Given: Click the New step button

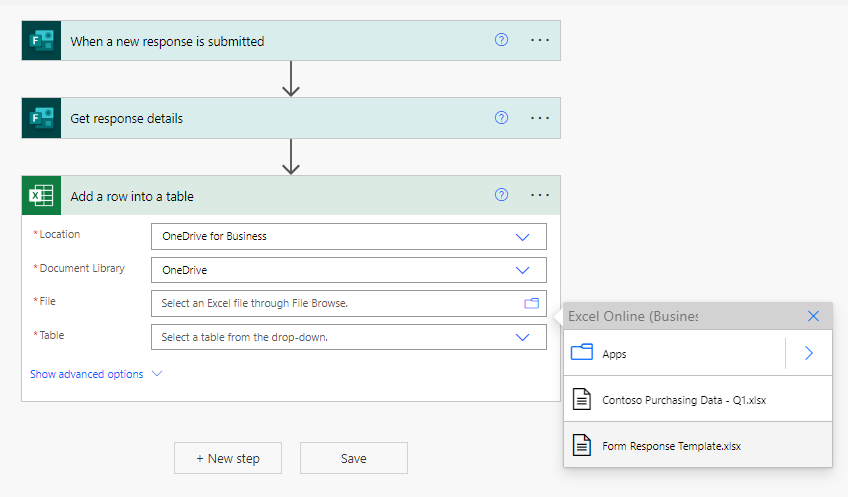Looking at the screenshot, I should [227, 458].
